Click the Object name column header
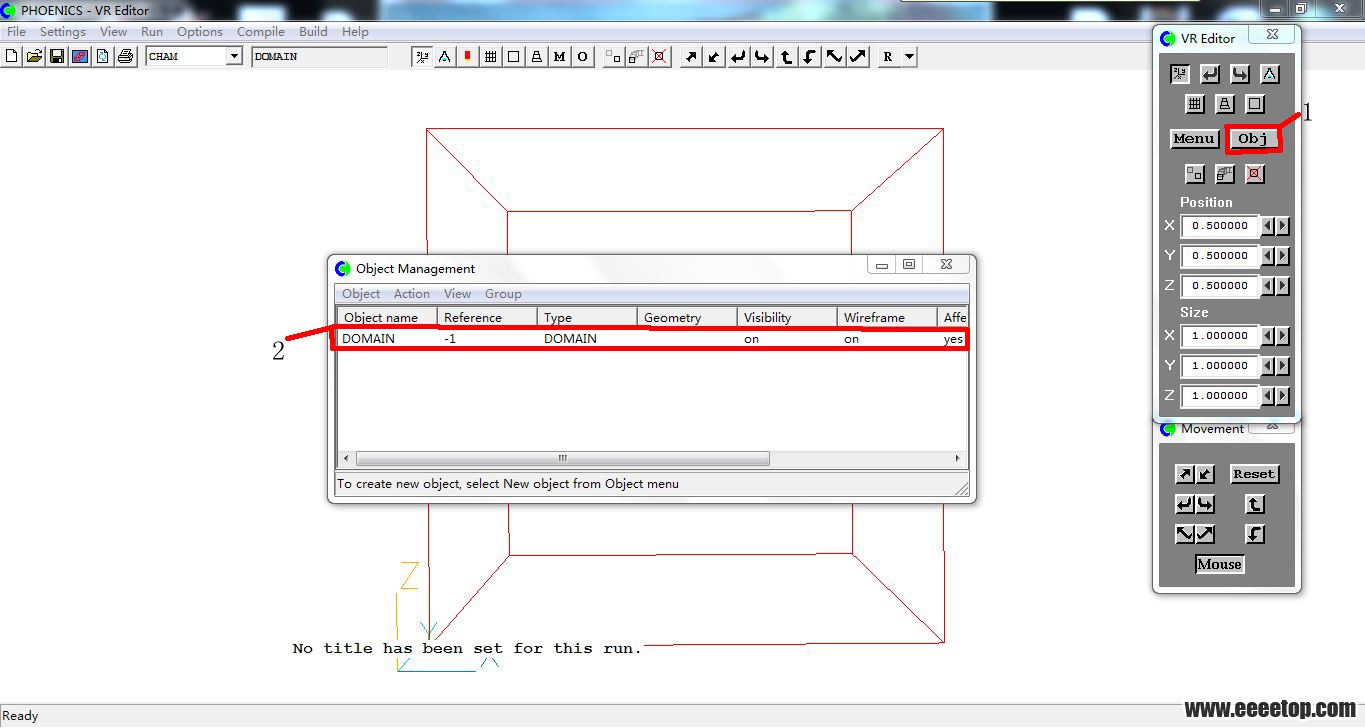 coord(387,317)
